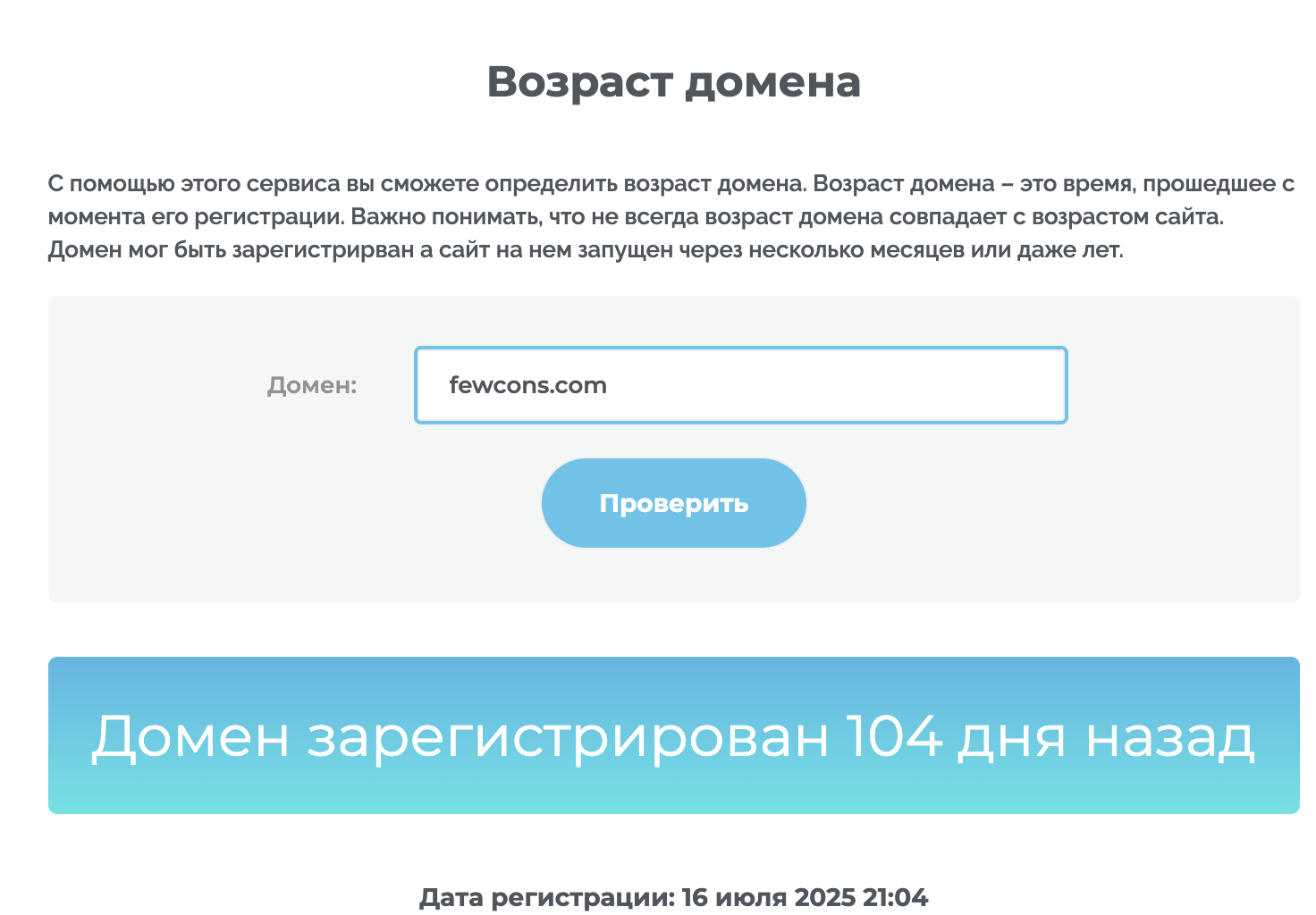Click the word зарегистрирован in the blue banner
1316x915 pixels.
coord(568,738)
